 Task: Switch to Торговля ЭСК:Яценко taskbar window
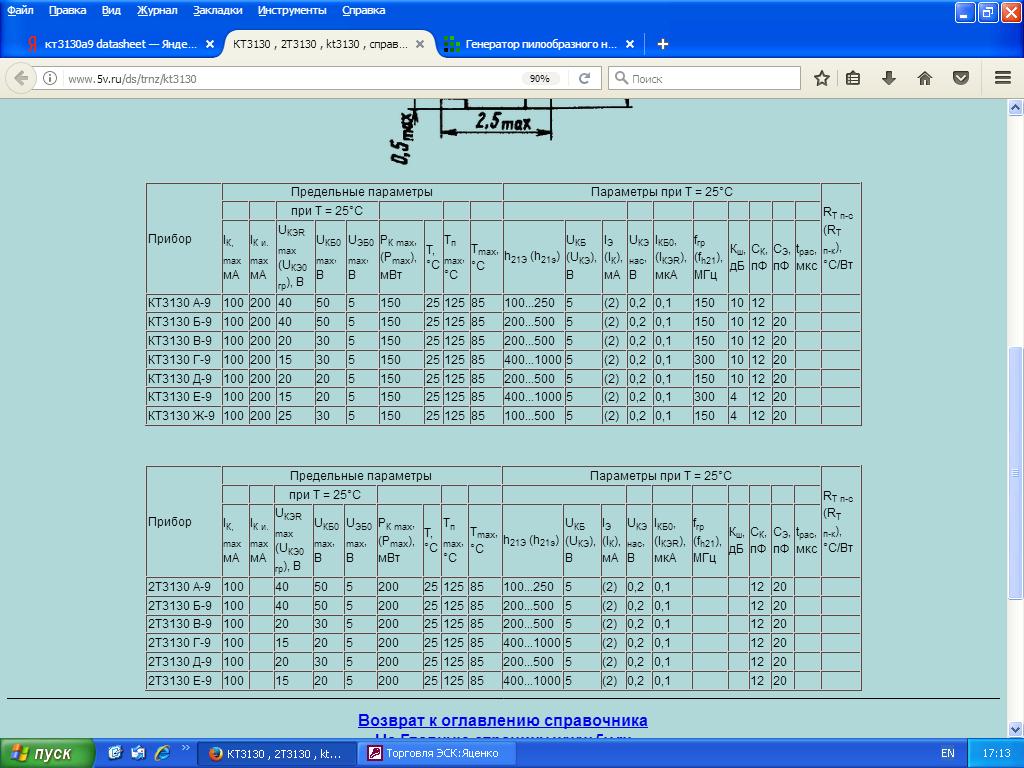pyautogui.click(x=436, y=754)
